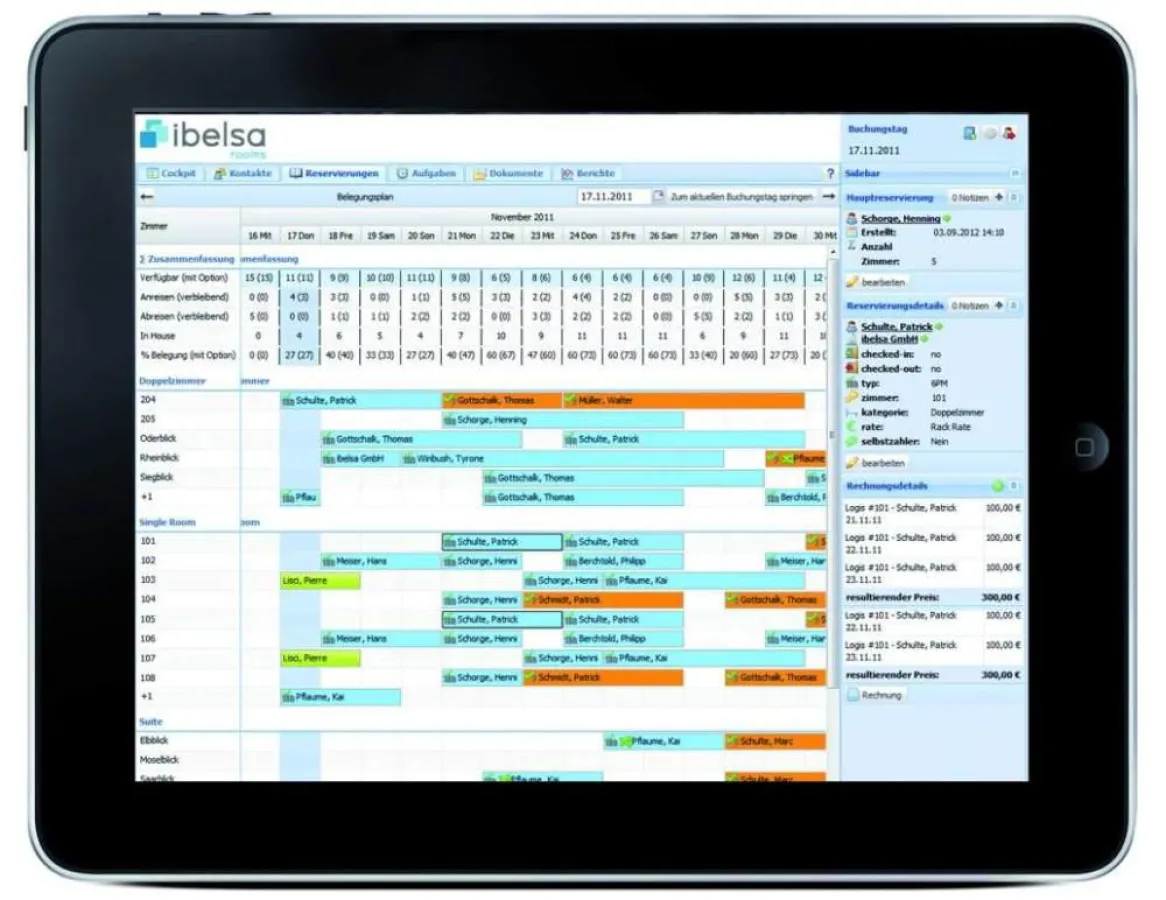1166x900 pixels.
Task: Toggle the checked-out status indicator
Action: coord(851,369)
